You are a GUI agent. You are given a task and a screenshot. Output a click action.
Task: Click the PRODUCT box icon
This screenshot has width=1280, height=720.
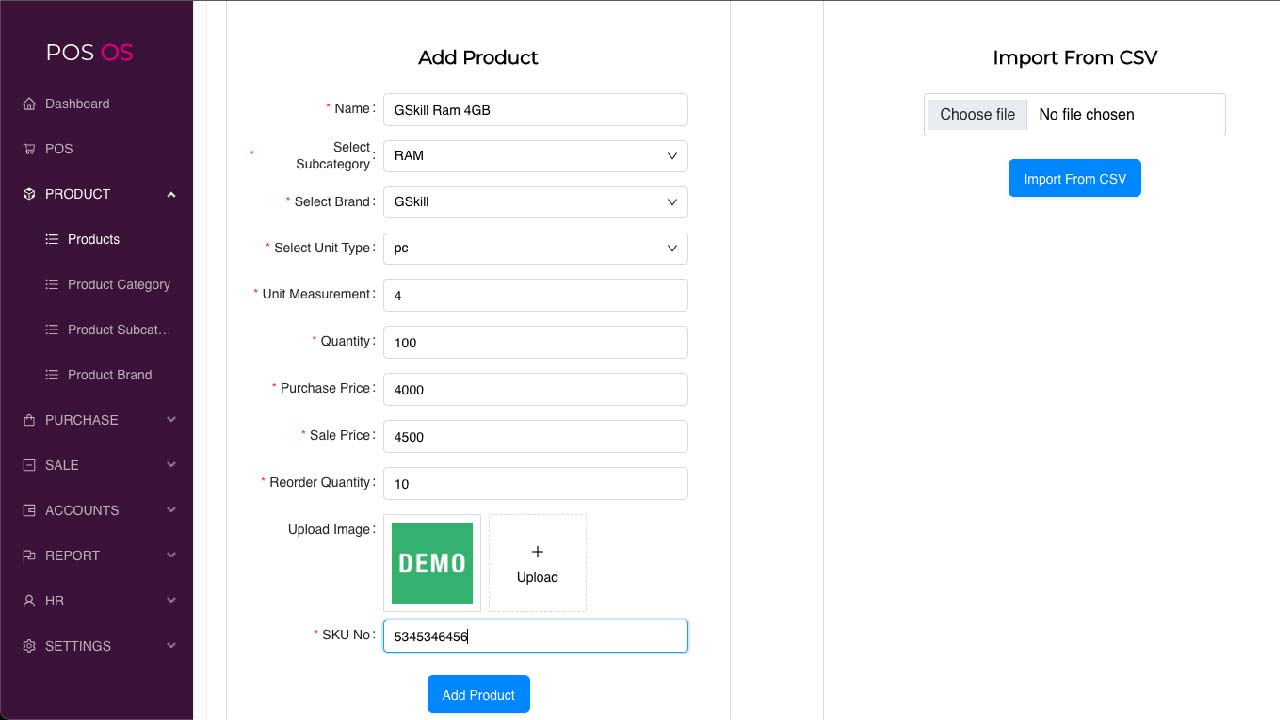29,194
